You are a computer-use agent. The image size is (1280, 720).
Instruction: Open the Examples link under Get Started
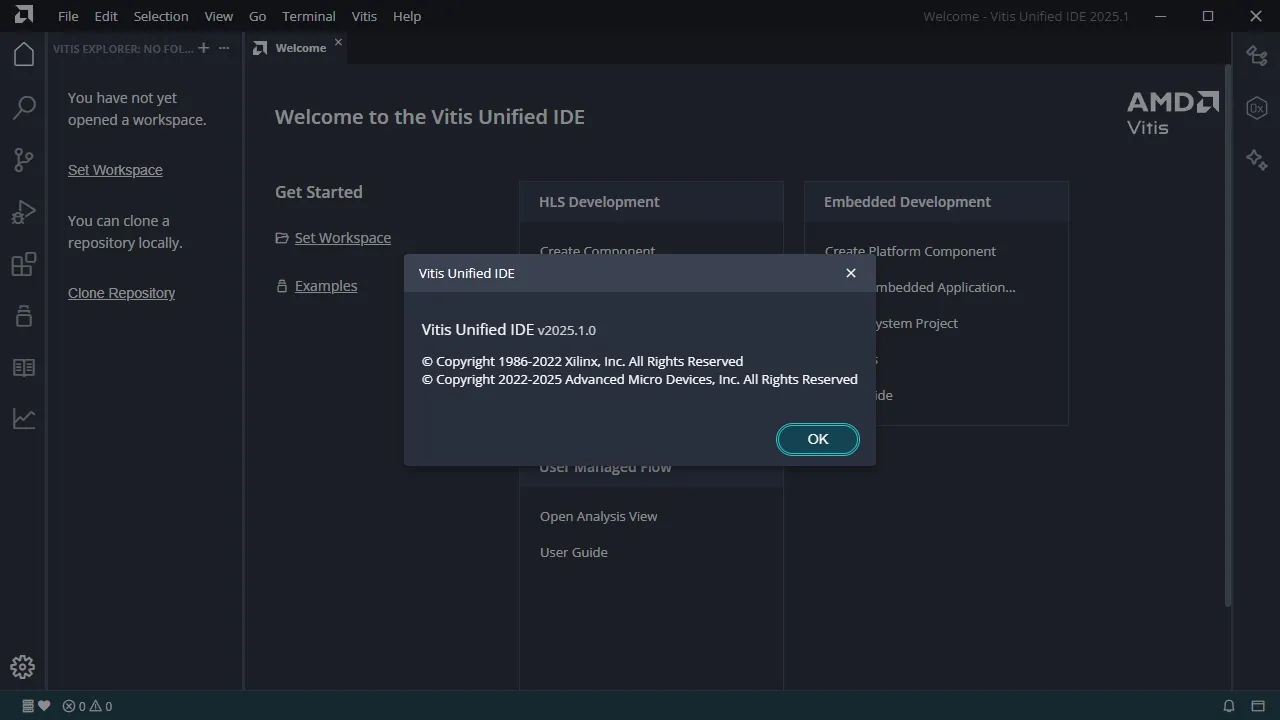tap(326, 286)
